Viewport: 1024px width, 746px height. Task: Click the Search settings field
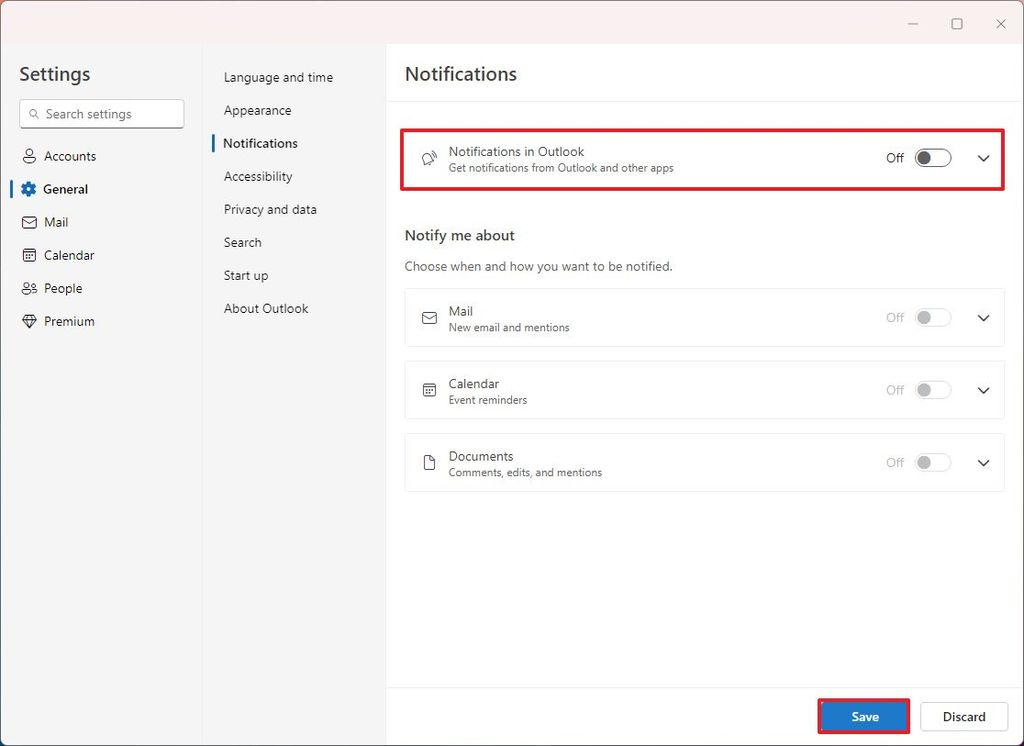(101, 113)
